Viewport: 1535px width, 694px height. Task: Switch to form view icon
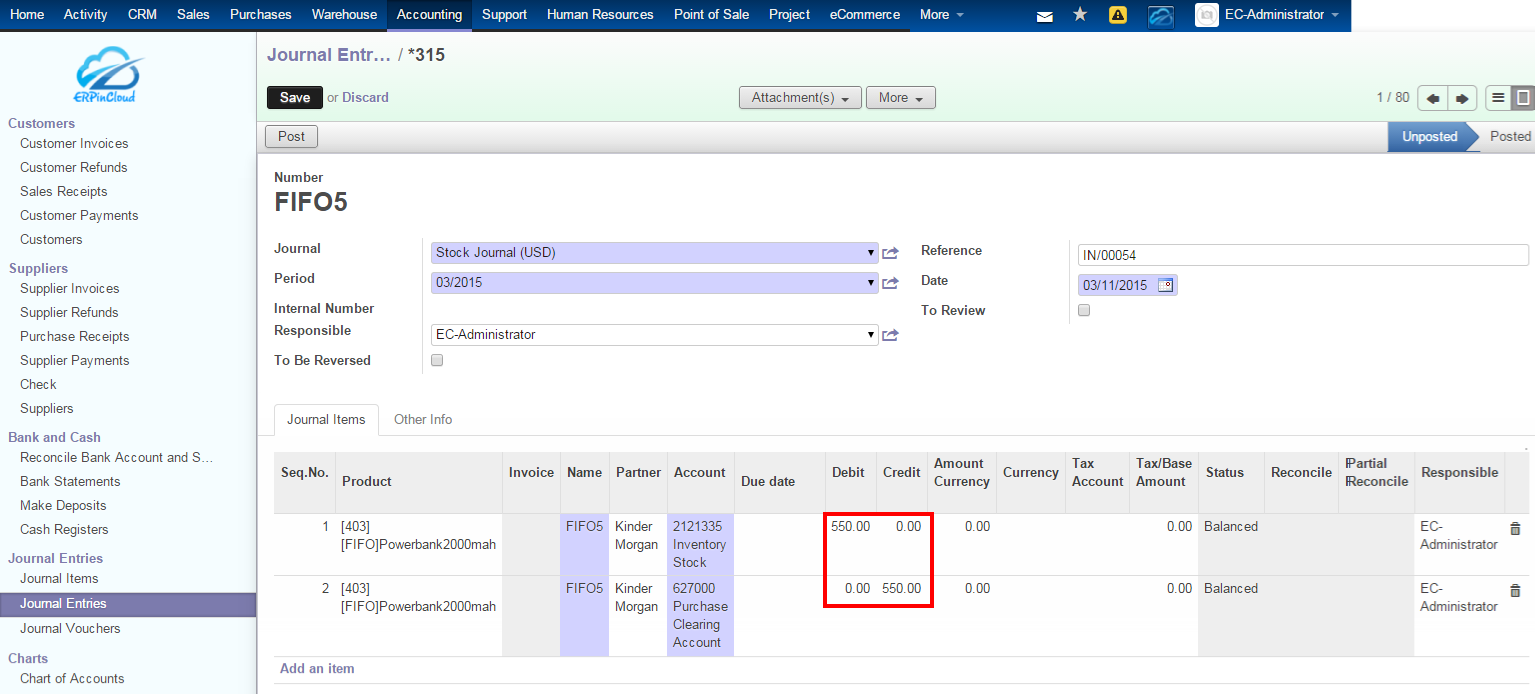click(x=1523, y=98)
